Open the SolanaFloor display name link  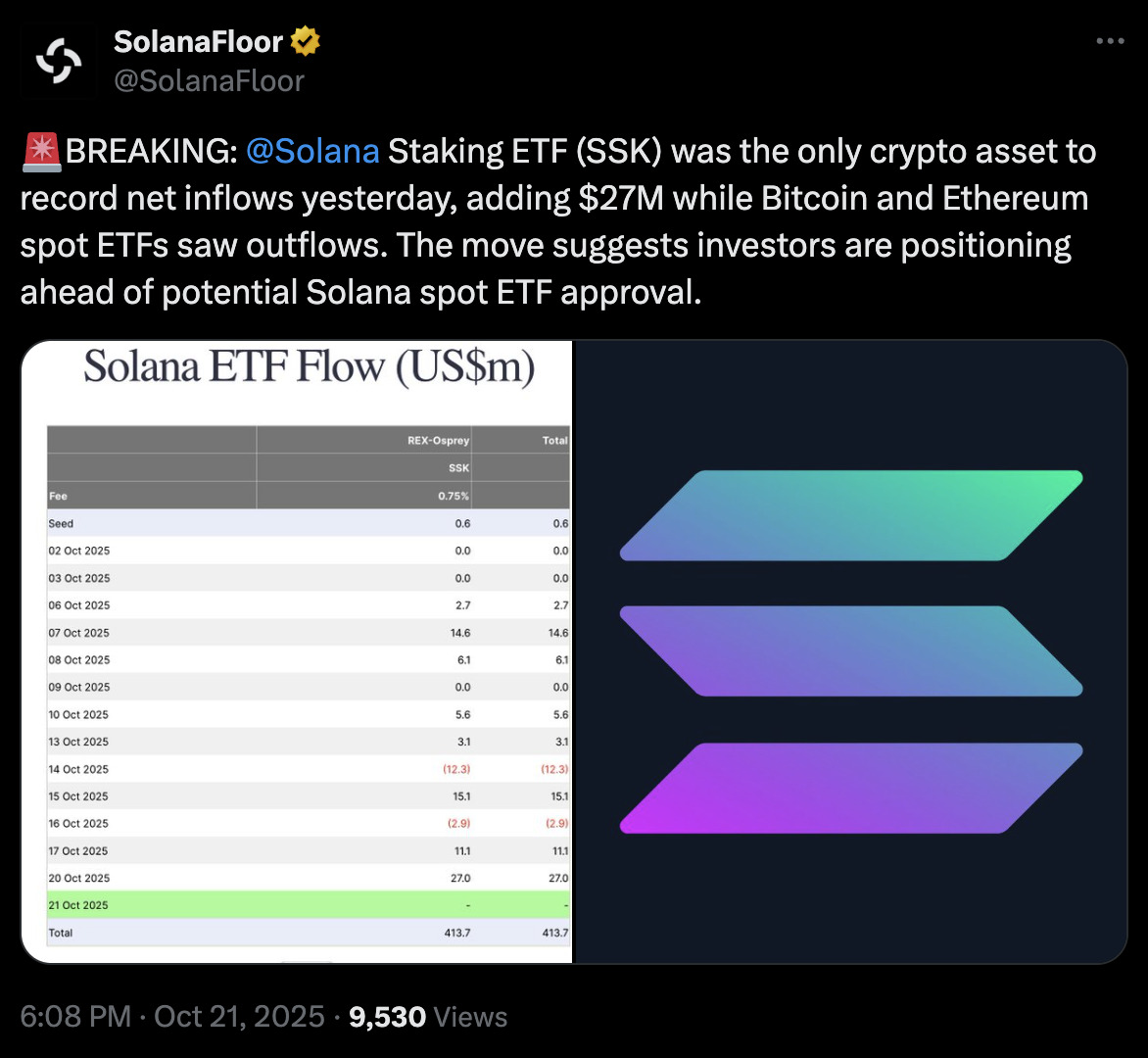tap(199, 41)
